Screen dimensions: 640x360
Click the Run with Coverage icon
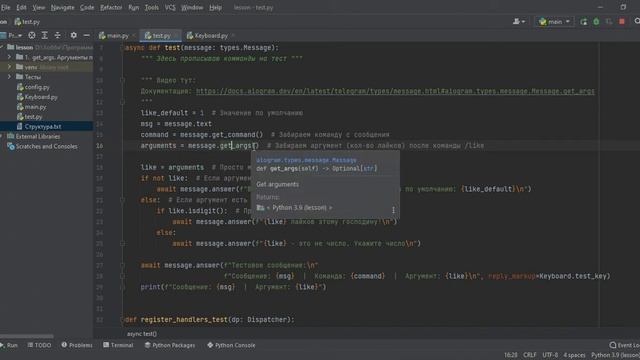609,22
